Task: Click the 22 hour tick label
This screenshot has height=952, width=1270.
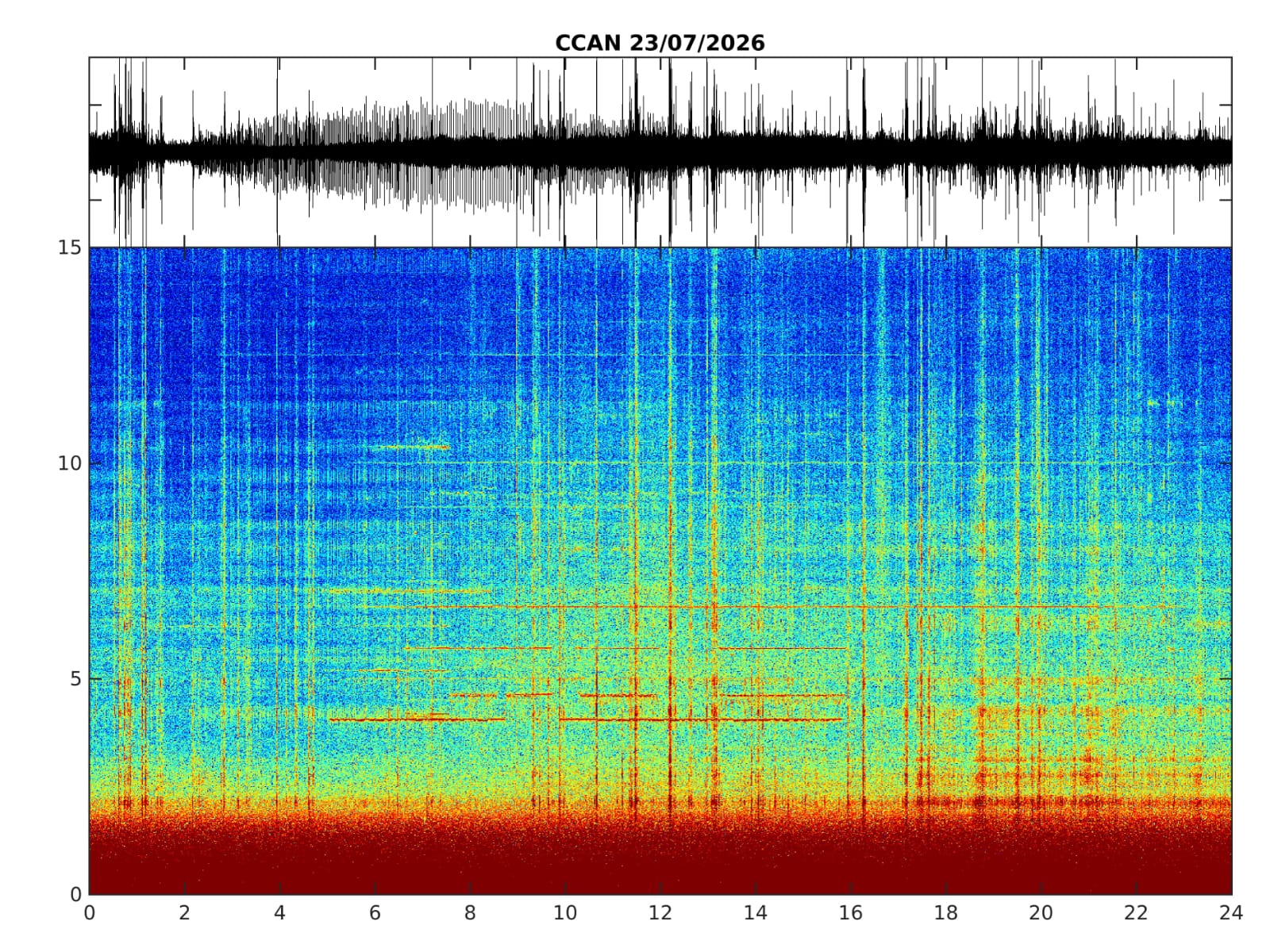Action: [1137, 913]
